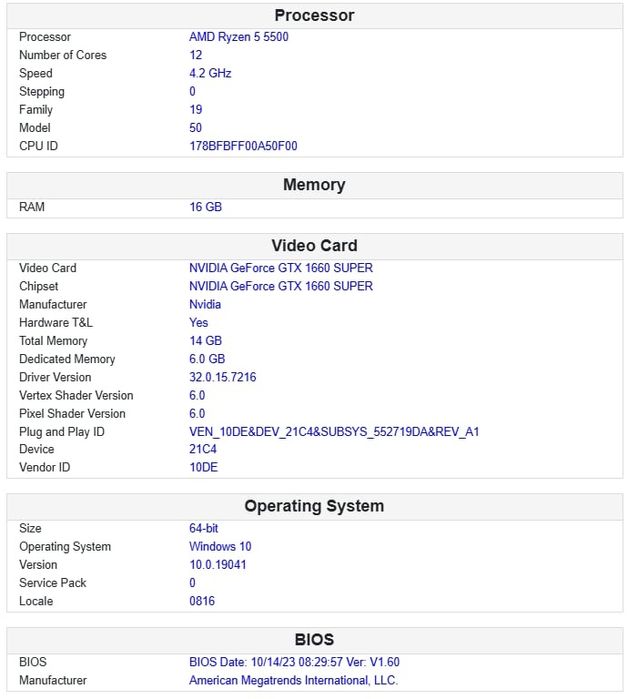
Task: Click the Hardware T&L value 'Yes'
Action: pyautogui.click(x=198, y=322)
